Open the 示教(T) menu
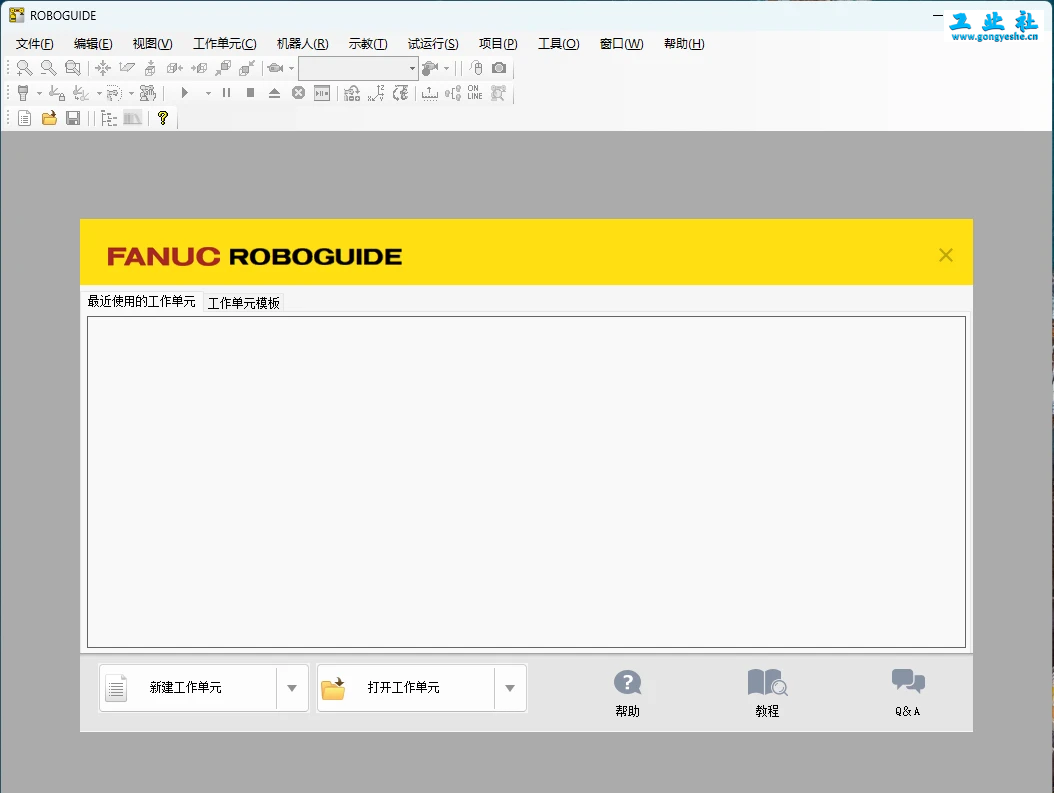 (368, 44)
